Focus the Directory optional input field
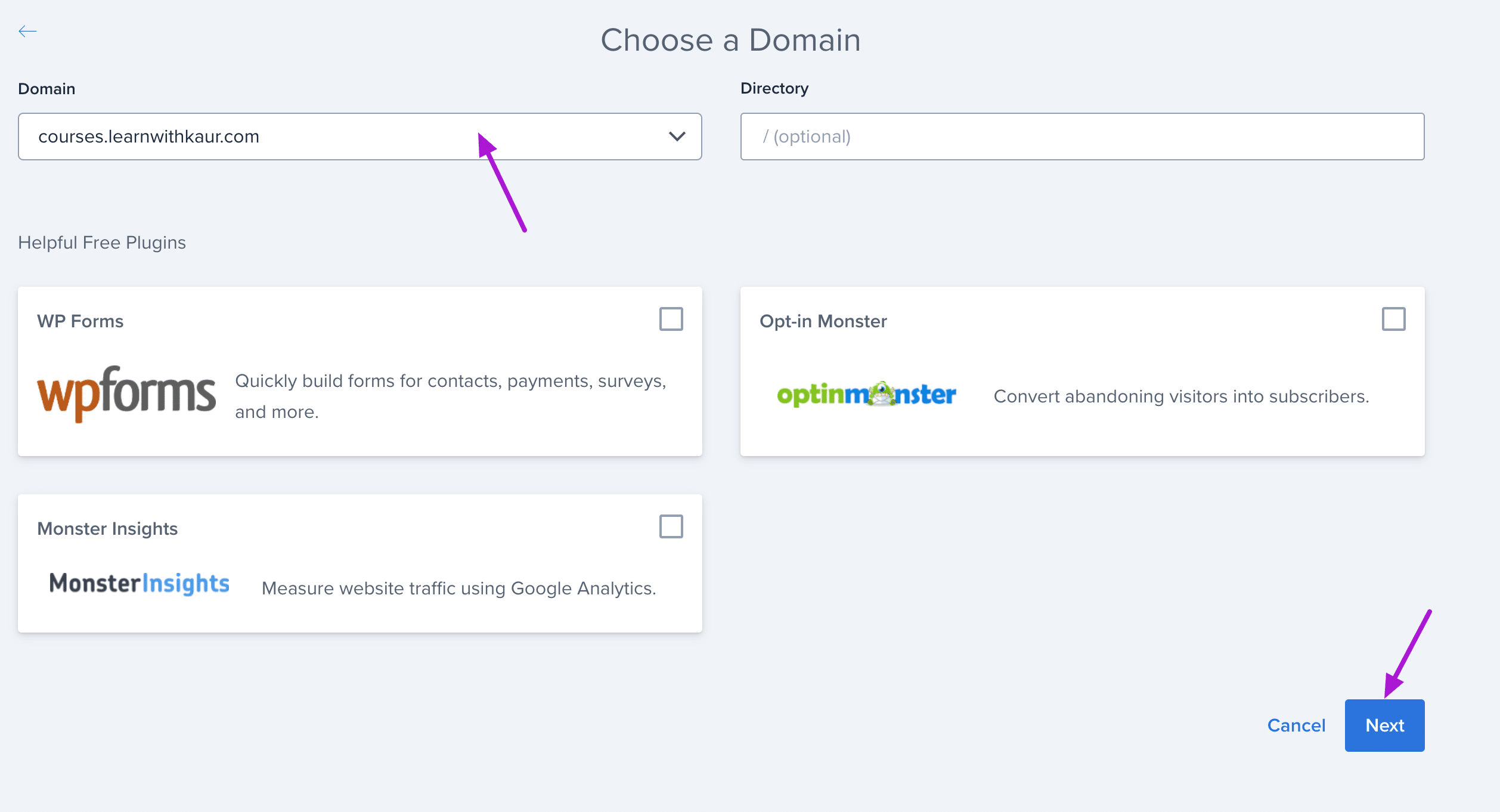1500x812 pixels. click(1082, 137)
